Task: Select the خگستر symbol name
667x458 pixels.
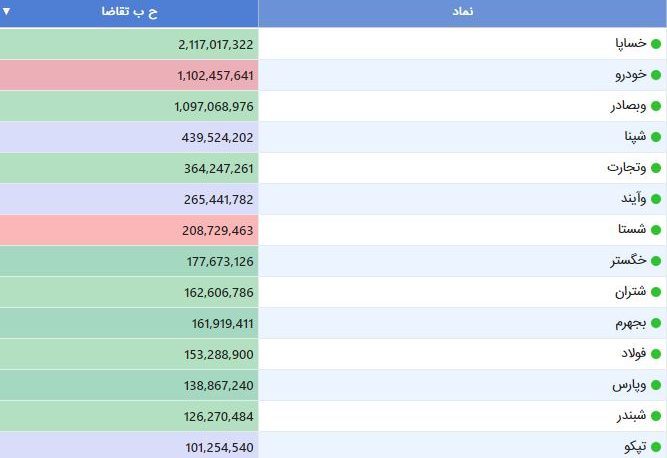Action: pyautogui.click(x=628, y=260)
